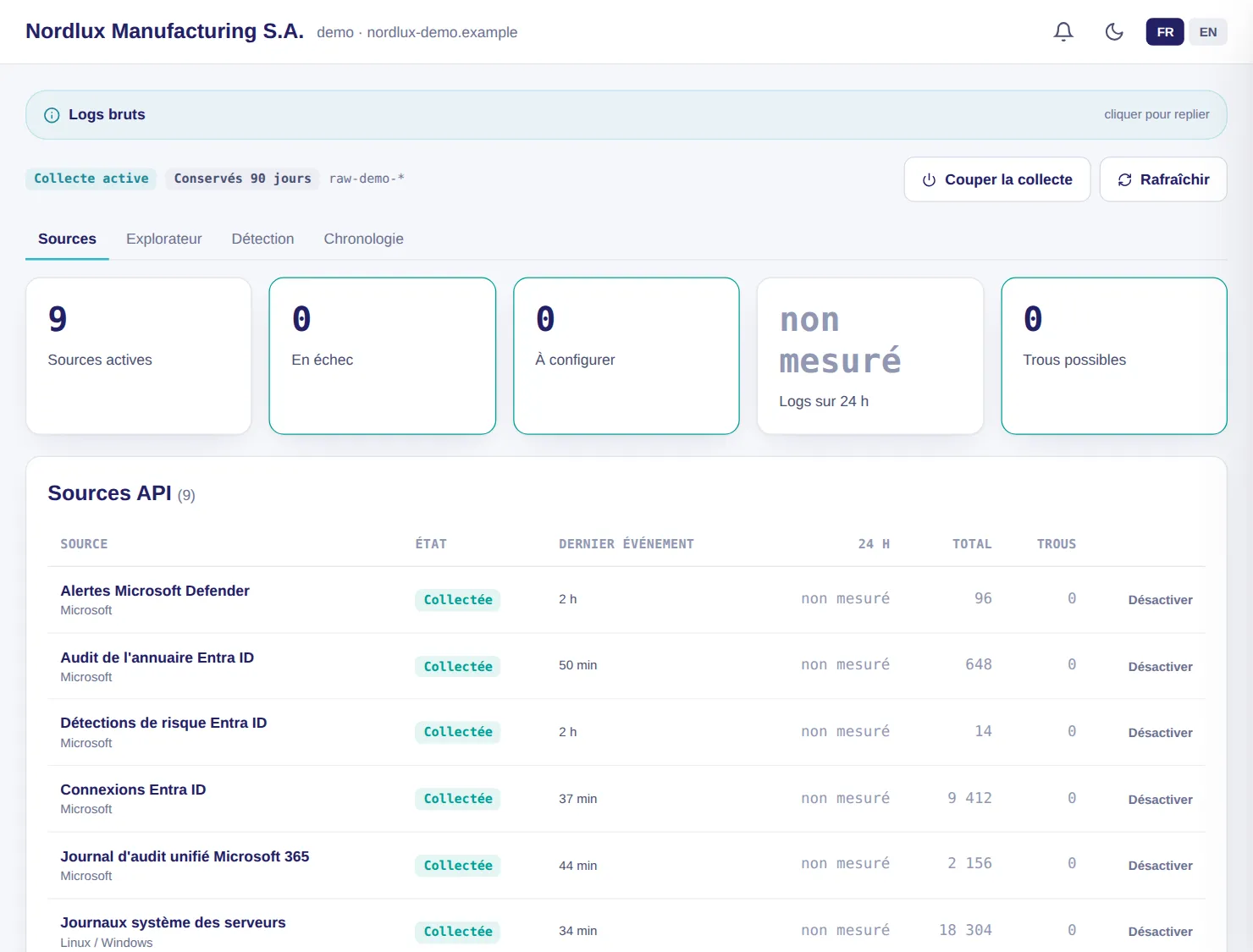Select the À configurer card

pyautogui.click(x=626, y=356)
